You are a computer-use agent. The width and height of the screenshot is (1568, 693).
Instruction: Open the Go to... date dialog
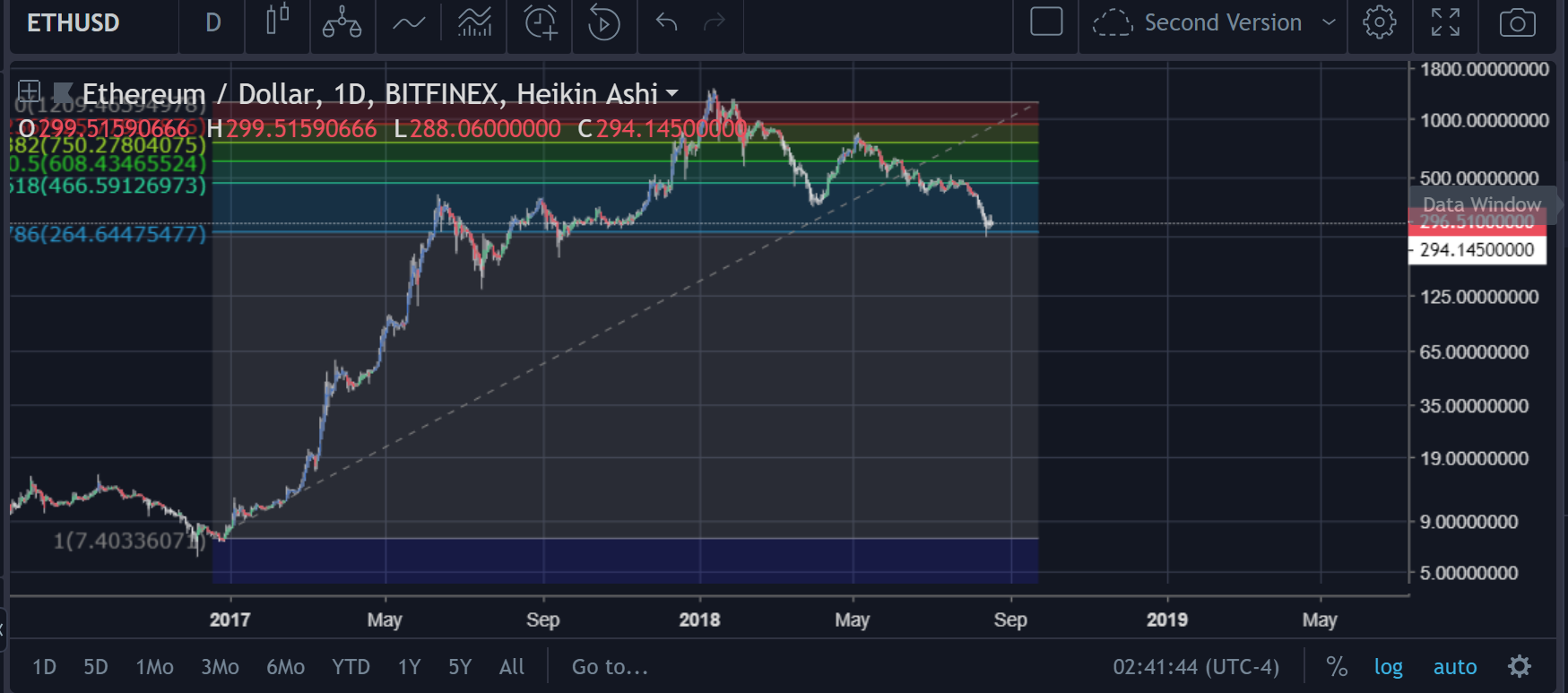[x=610, y=667]
